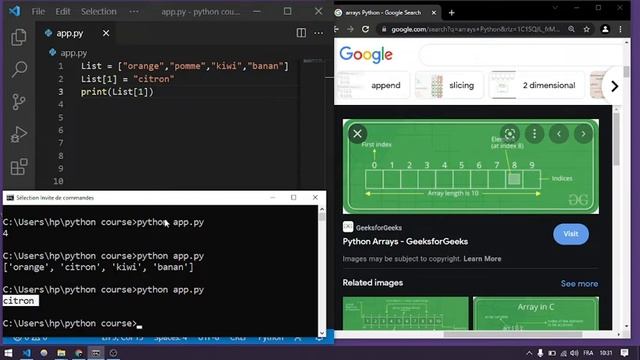Click the Chrome forward arrow

pyautogui.click(x=350, y=29)
